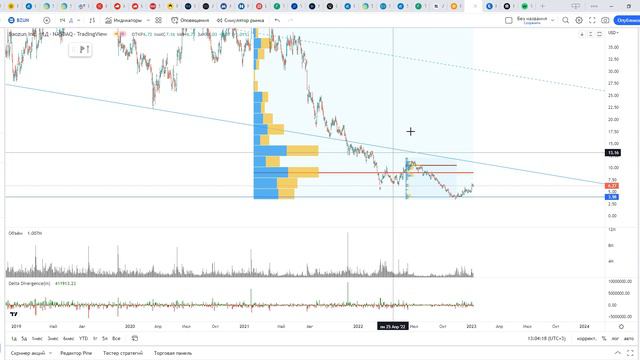640x360 pixels.
Task: Select the 1мес date range
Action: (37, 338)
